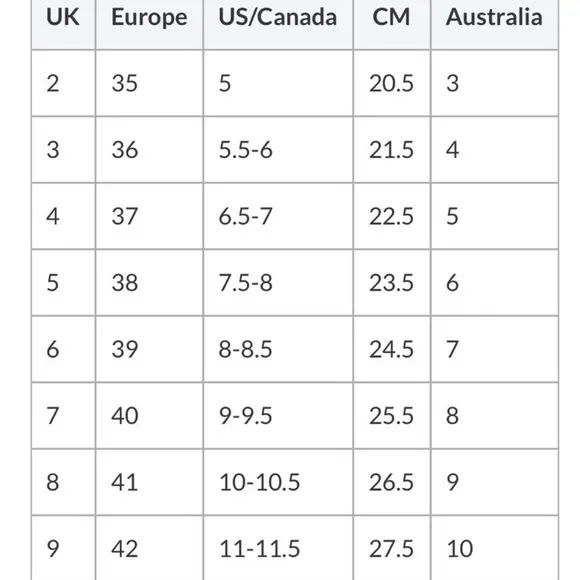Image resolution: width=580 pixels, height=580 pixels.
Task: Click the 7.5-8 US/Canada cell
Action: (278, 283)
